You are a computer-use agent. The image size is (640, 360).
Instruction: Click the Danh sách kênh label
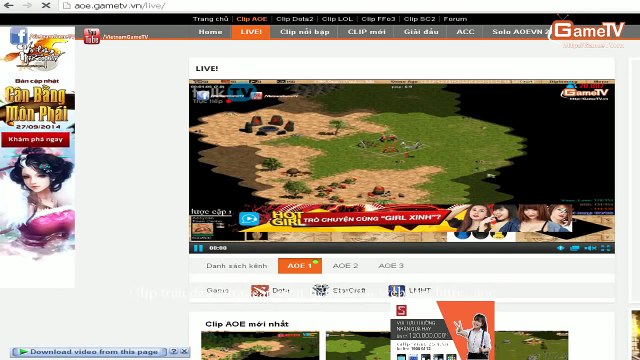click(237, 266)
